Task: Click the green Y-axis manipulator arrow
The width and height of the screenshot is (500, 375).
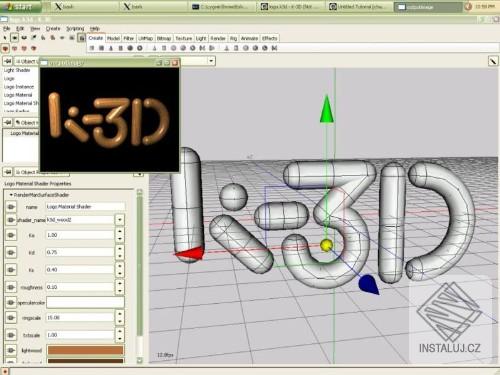Action: coord(327,109)
